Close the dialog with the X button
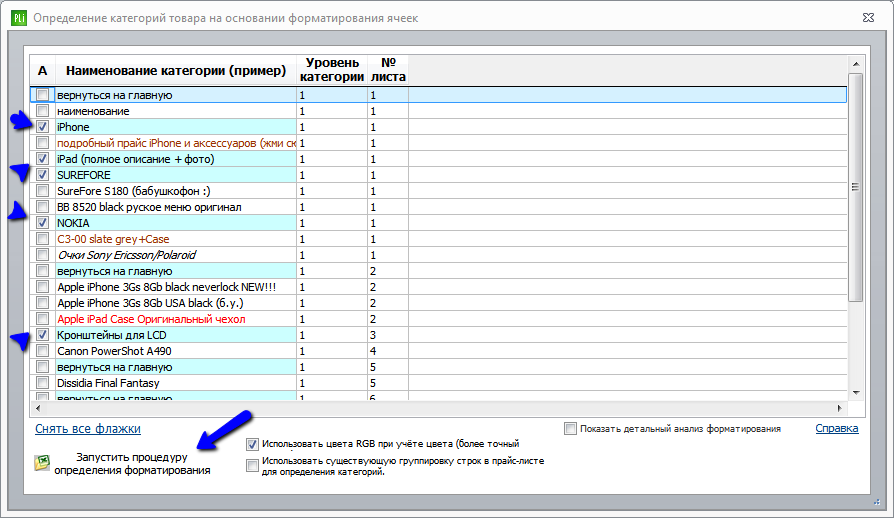The height and width of the screenshot is (518, 894). click(868, 18)
